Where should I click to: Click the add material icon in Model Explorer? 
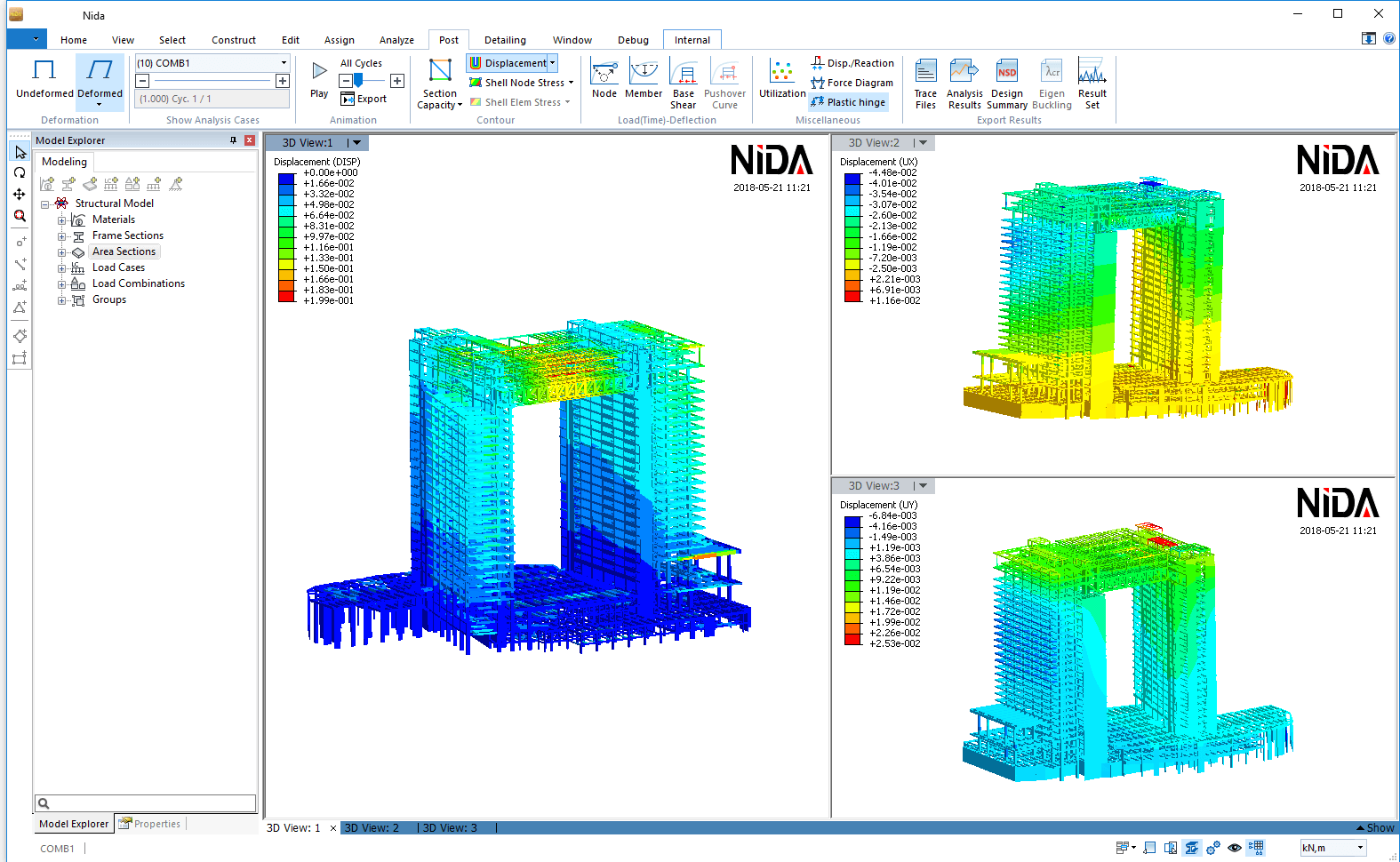tap(47, 184)
